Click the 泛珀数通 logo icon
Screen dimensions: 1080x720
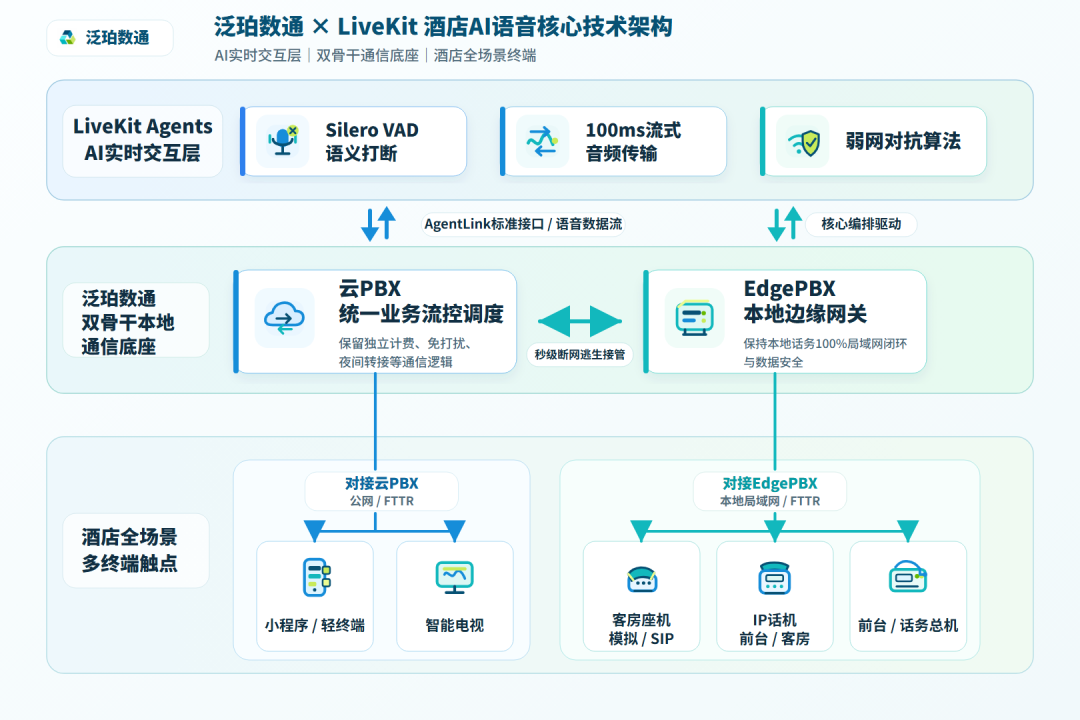[x=68, y=37]
